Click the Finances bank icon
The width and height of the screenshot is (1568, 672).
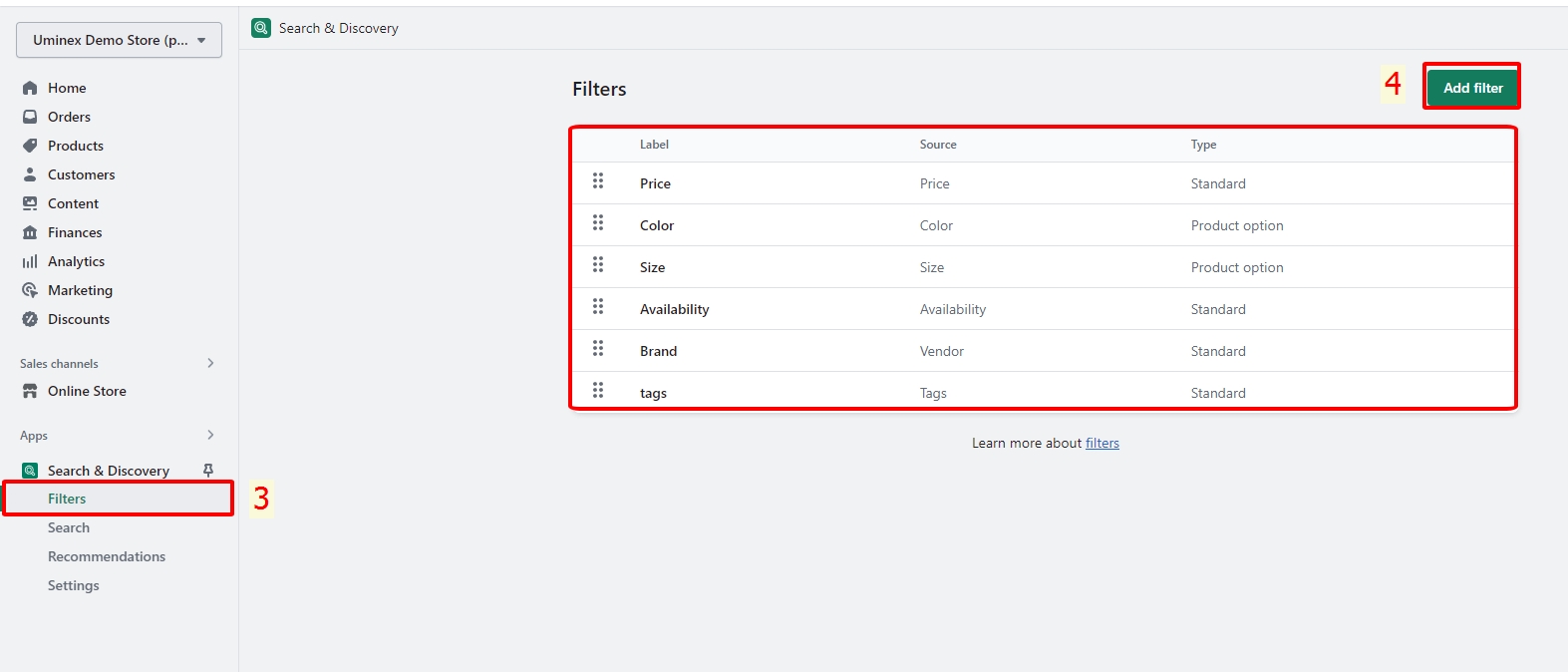(x=30, y=232)
